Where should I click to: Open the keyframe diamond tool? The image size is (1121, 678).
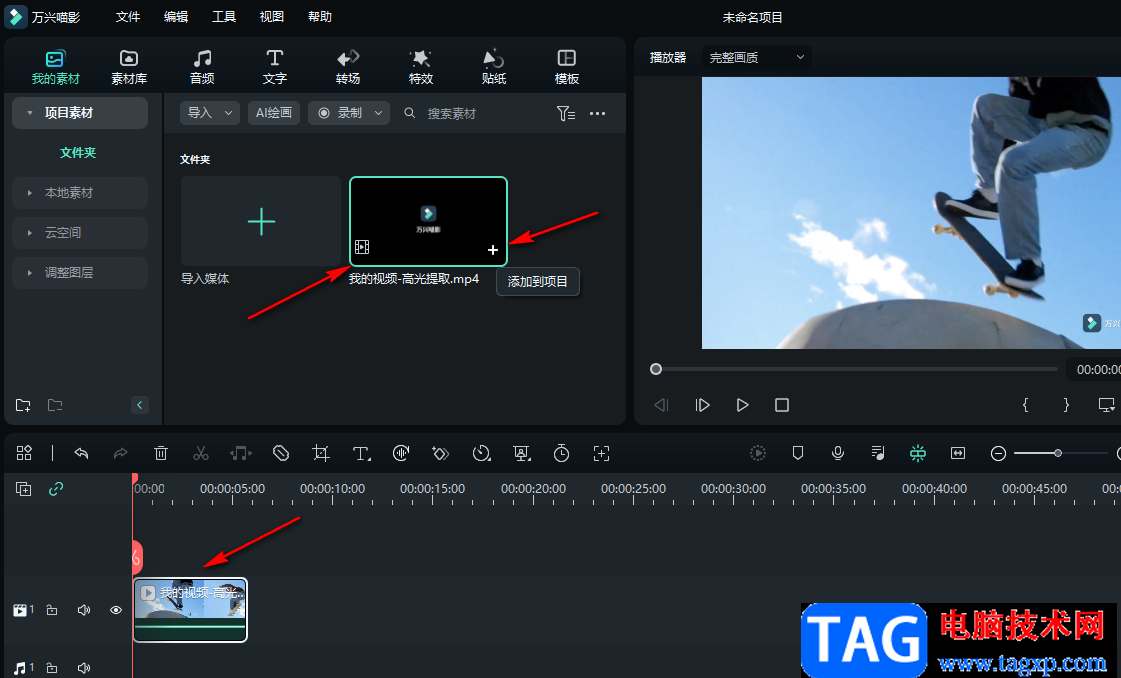pyautogui.click(x=440, y=453)
